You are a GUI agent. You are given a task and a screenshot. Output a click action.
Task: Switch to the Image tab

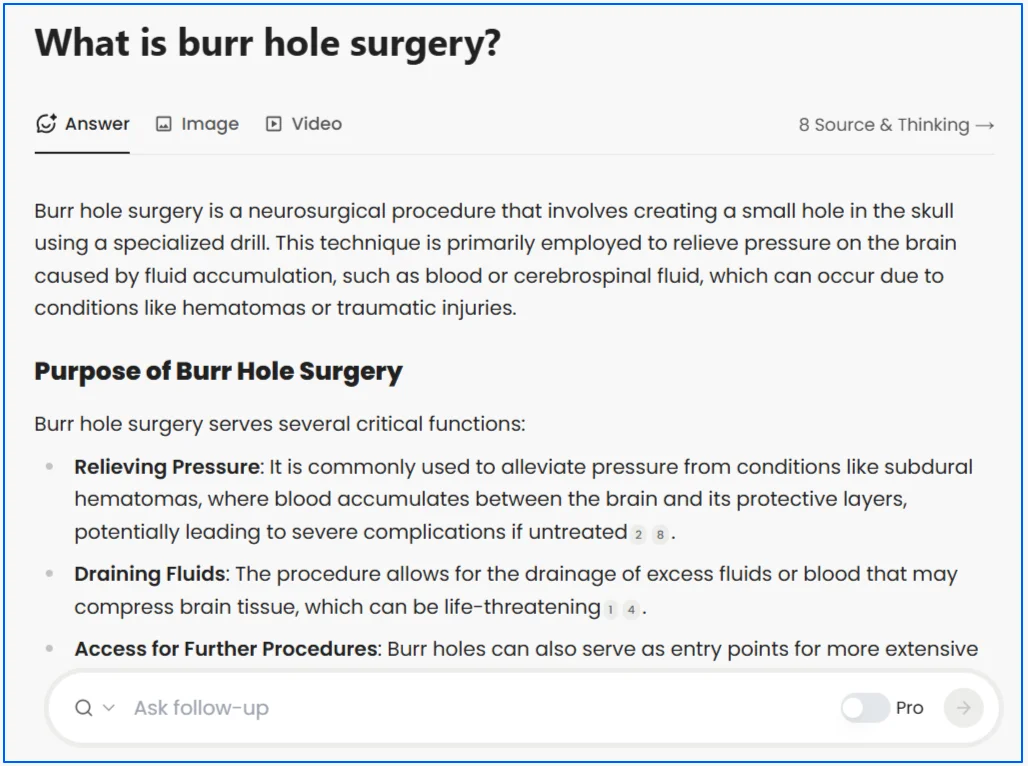197,124
